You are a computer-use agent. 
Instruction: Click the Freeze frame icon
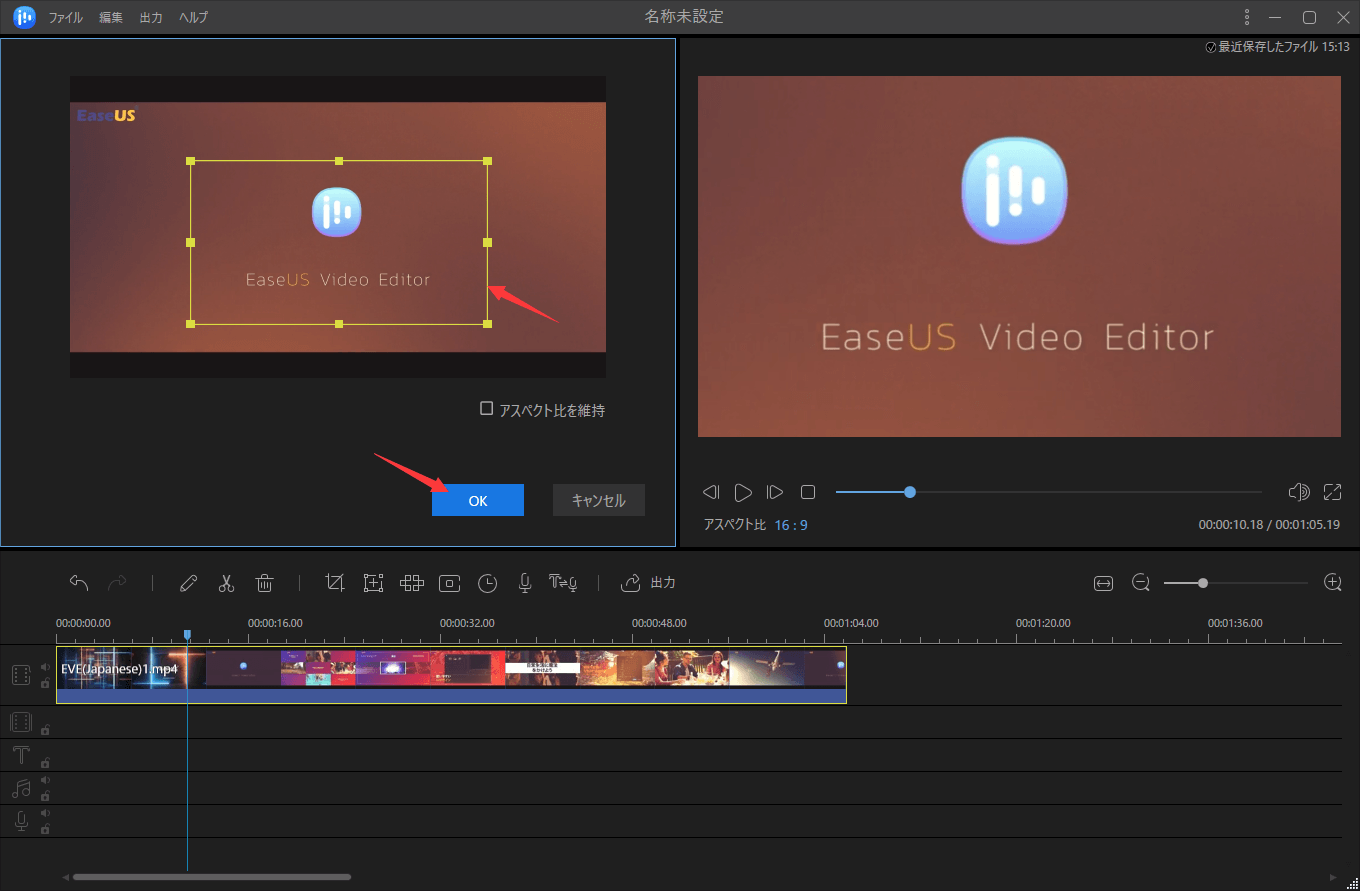click(449, 583)
